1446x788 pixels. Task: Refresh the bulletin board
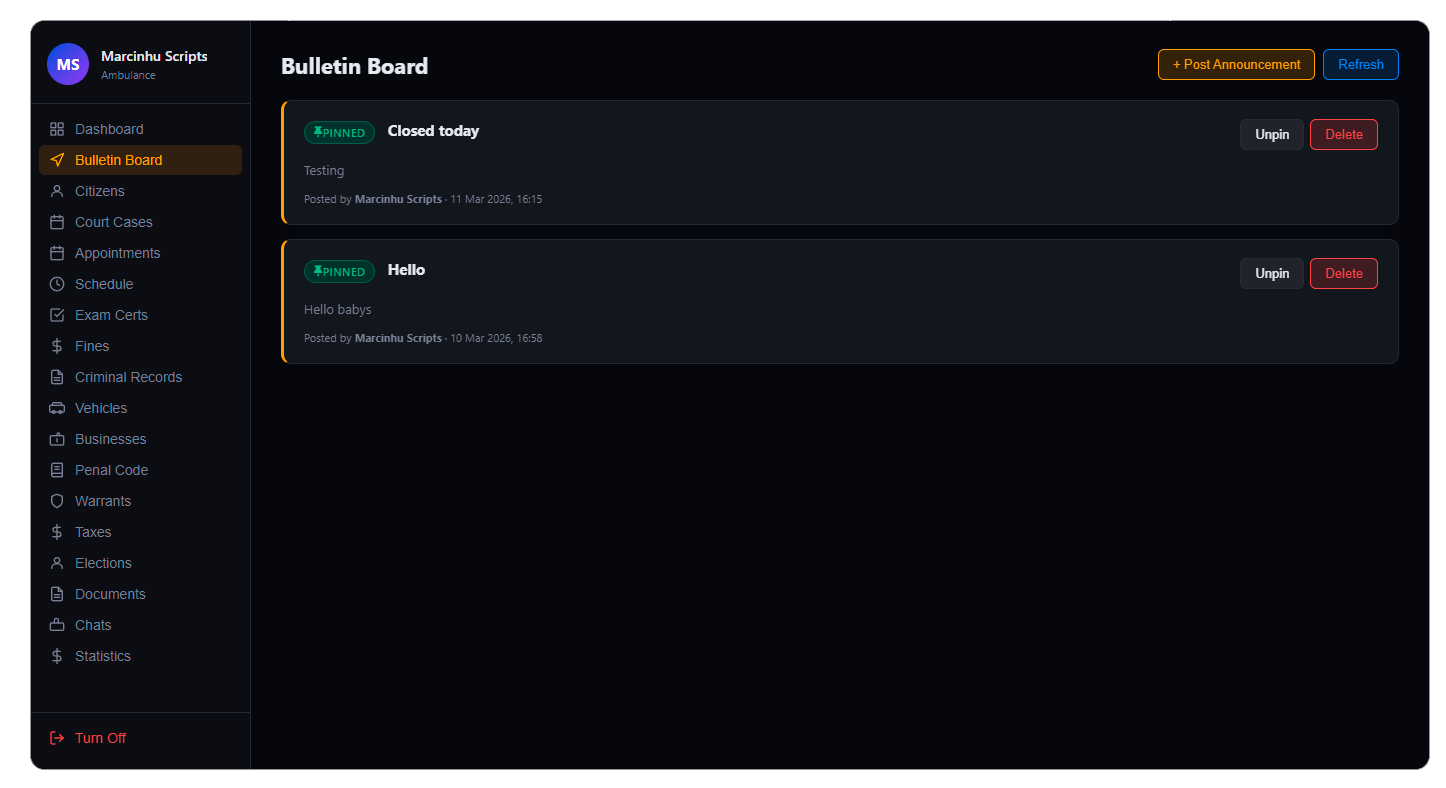click(x=1360, y=65)
